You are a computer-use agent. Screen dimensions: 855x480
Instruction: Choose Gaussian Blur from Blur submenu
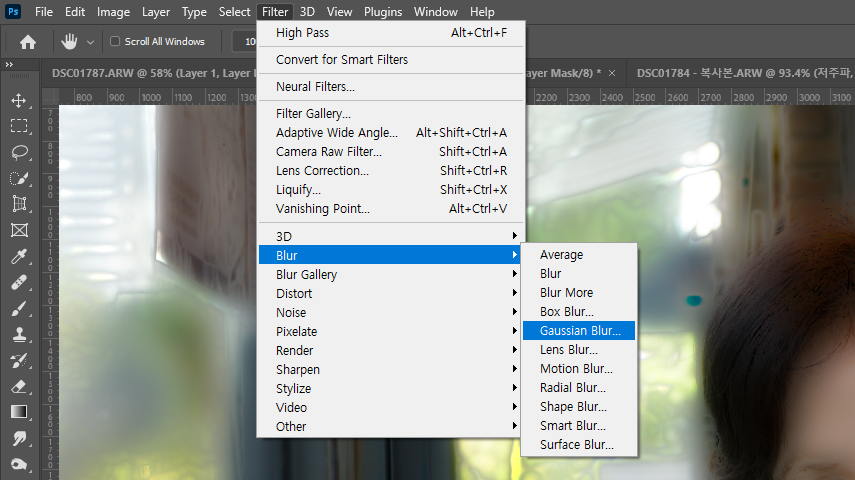579,331
